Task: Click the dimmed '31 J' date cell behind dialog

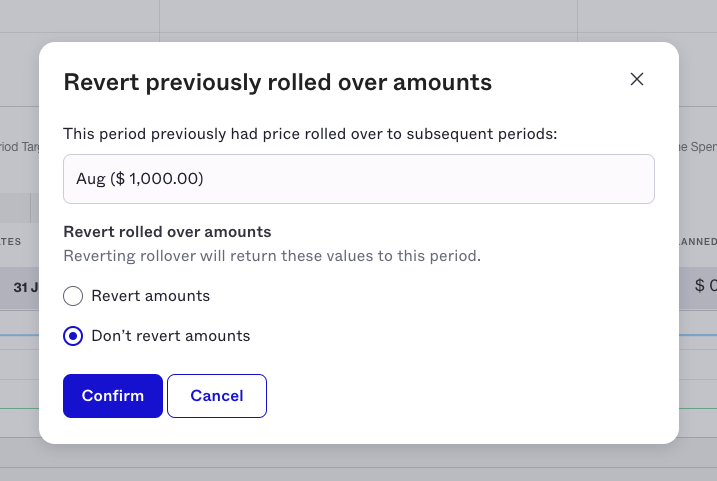Action: pos(26,288)
